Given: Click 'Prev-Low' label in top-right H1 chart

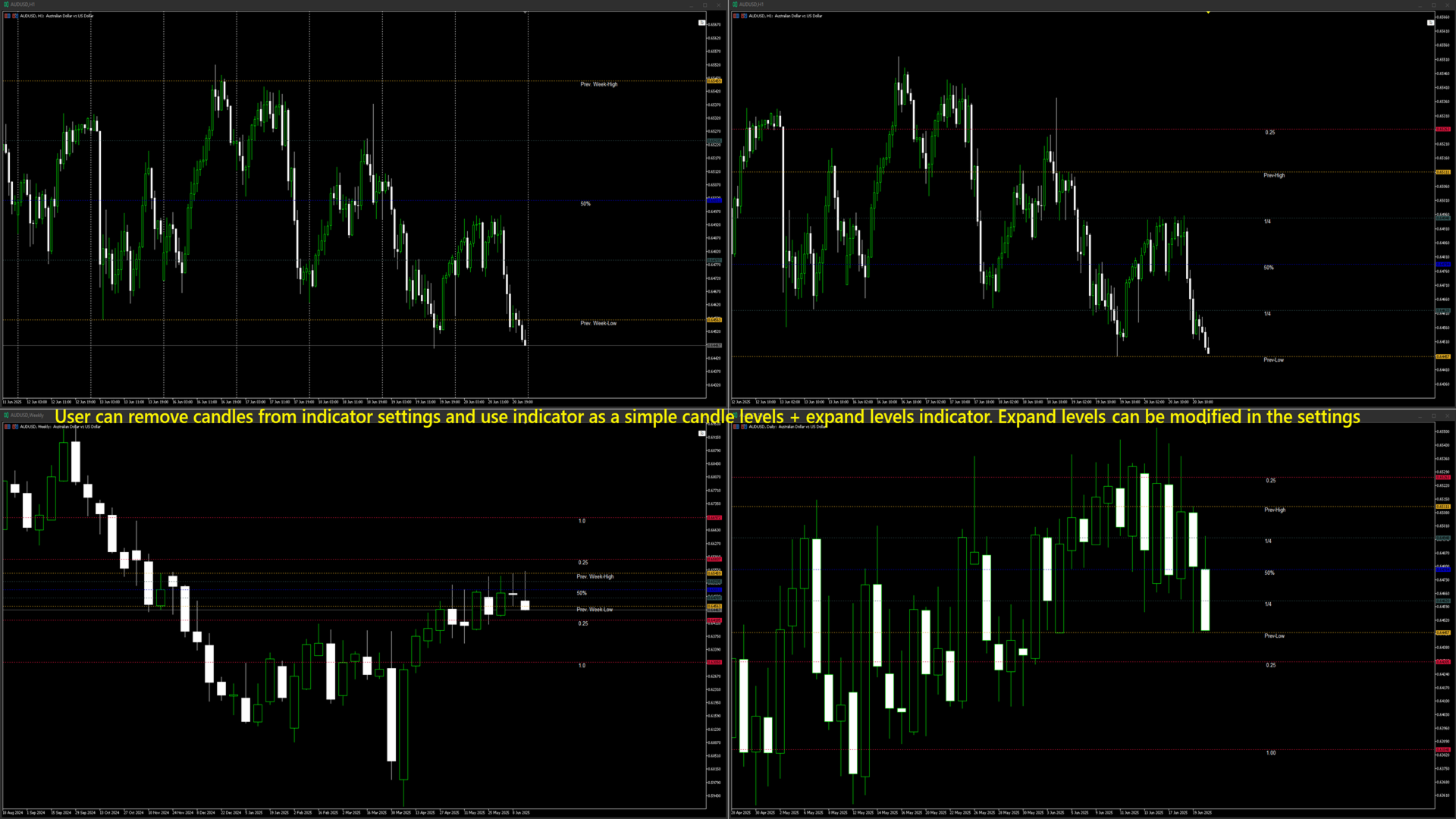Looking at the screenshot, I should pyautogui.click(x=1273, y=359).
